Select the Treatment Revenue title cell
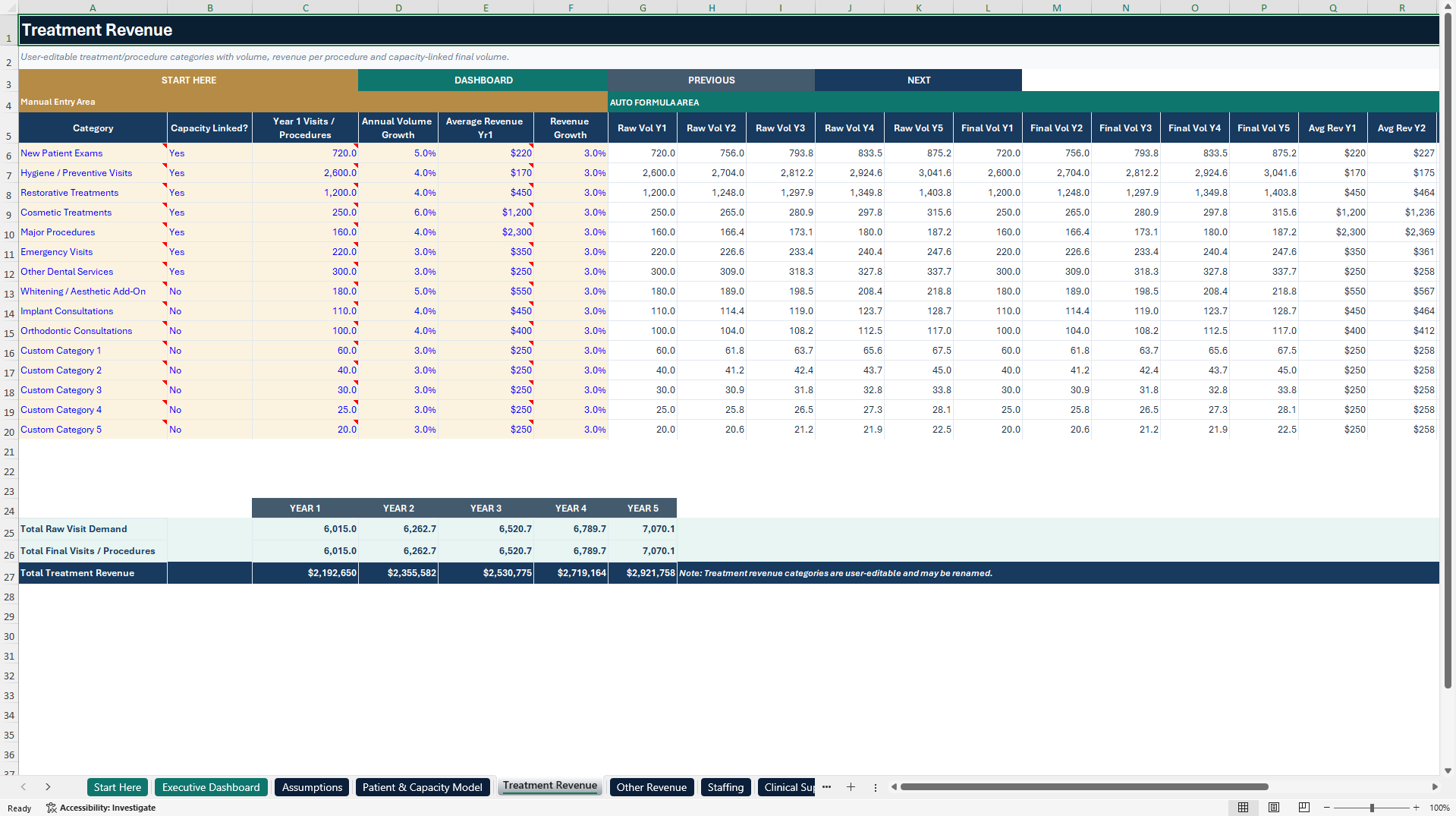 click(728, 30)
